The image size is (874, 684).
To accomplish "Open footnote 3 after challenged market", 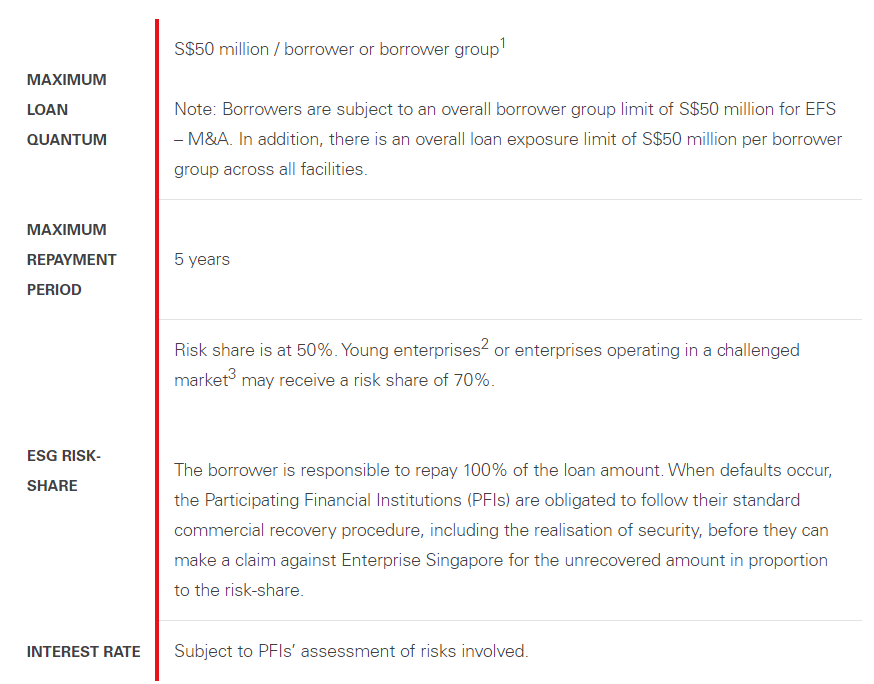I will (232, 374).
